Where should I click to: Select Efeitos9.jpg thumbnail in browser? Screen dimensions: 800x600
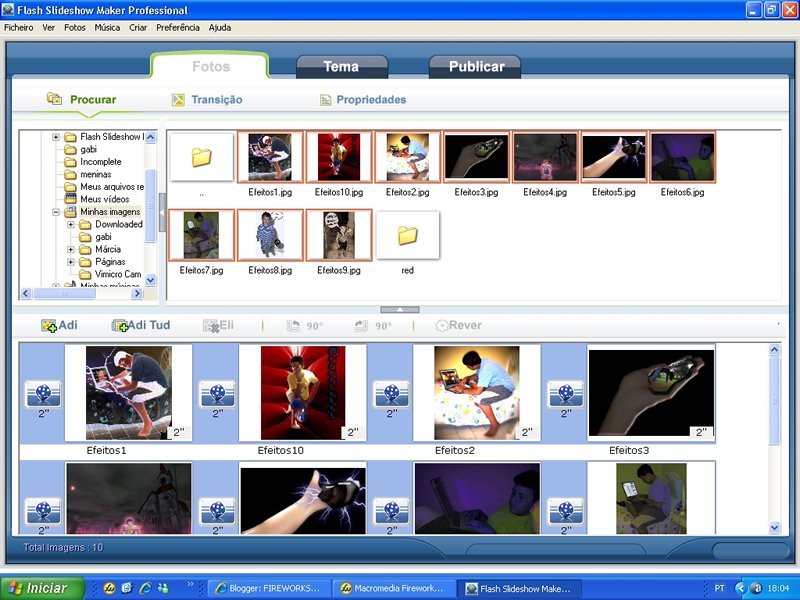(x=339, y=235)
